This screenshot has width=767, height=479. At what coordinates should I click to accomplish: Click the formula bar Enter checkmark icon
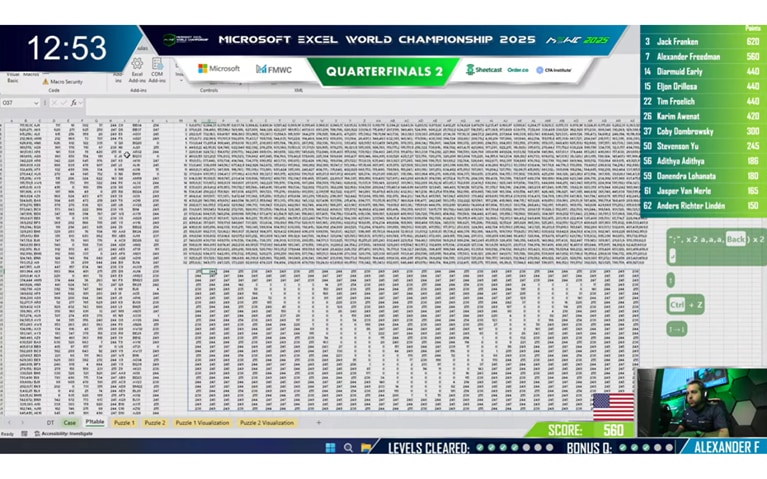coord(64,103)
